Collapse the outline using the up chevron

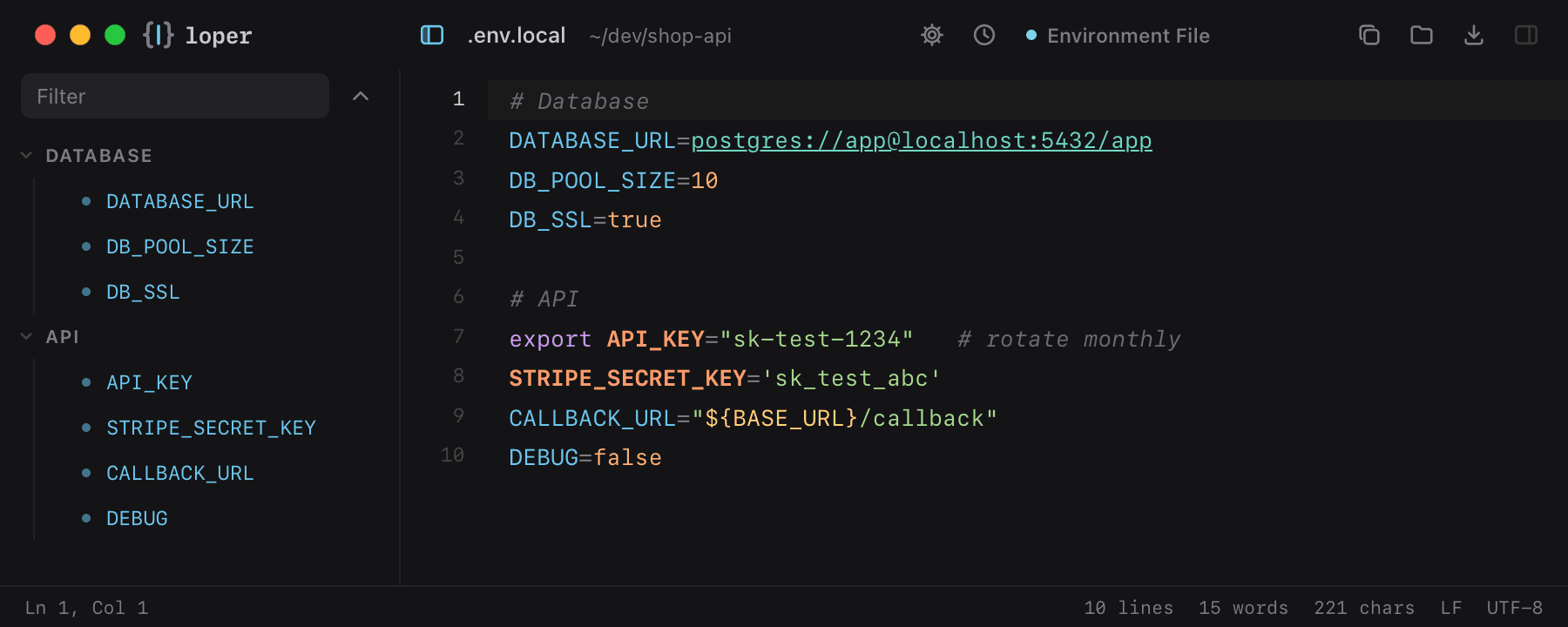pyautogui.click(x=361, y=96)
